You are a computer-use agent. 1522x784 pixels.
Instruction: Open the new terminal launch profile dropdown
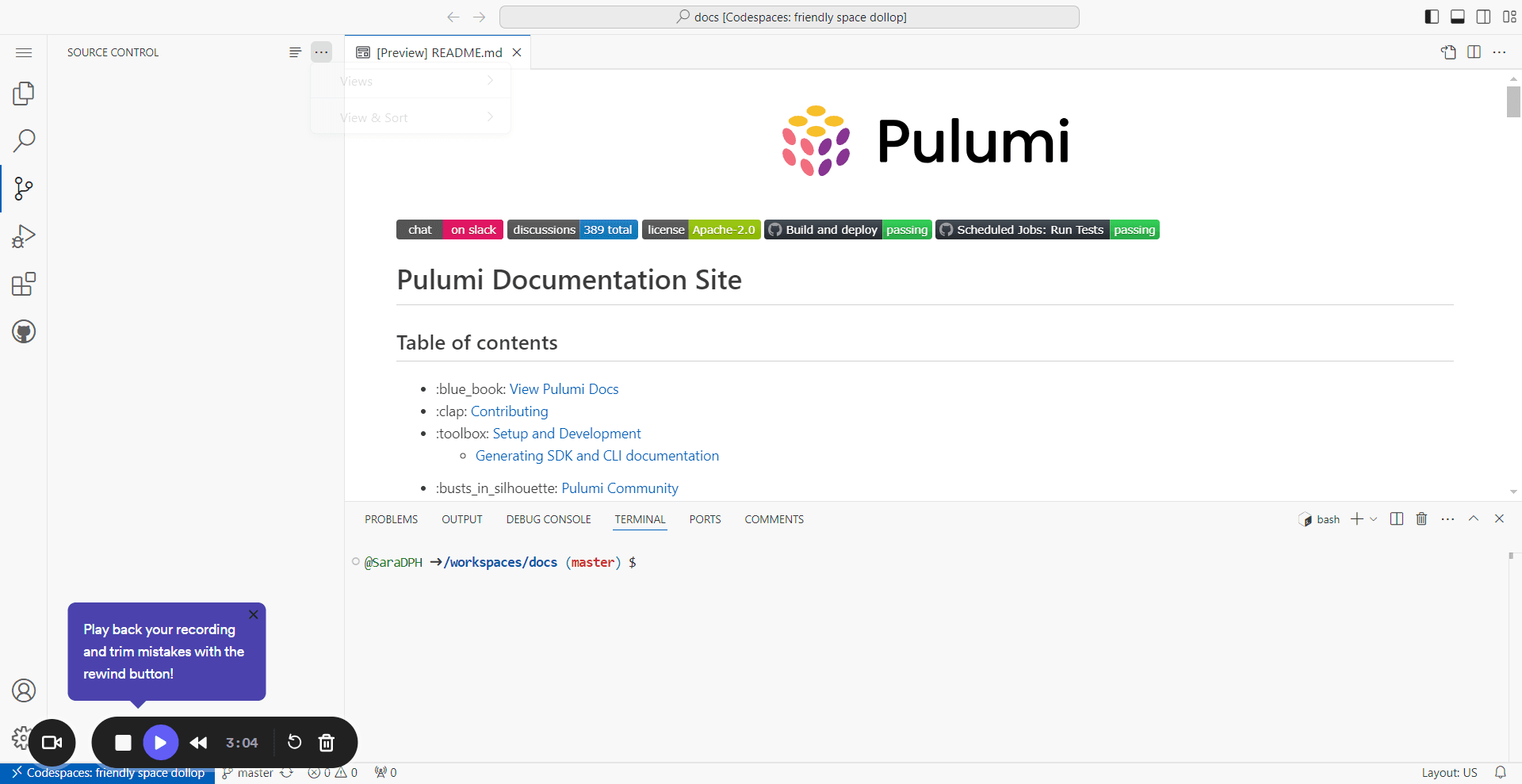click(x=1374, y=518)
